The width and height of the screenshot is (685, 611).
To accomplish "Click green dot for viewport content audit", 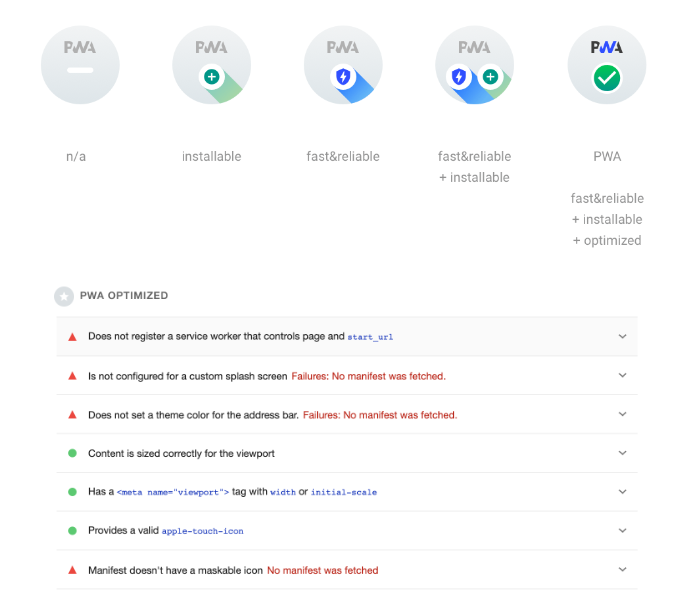I will (x=73, y=453).
